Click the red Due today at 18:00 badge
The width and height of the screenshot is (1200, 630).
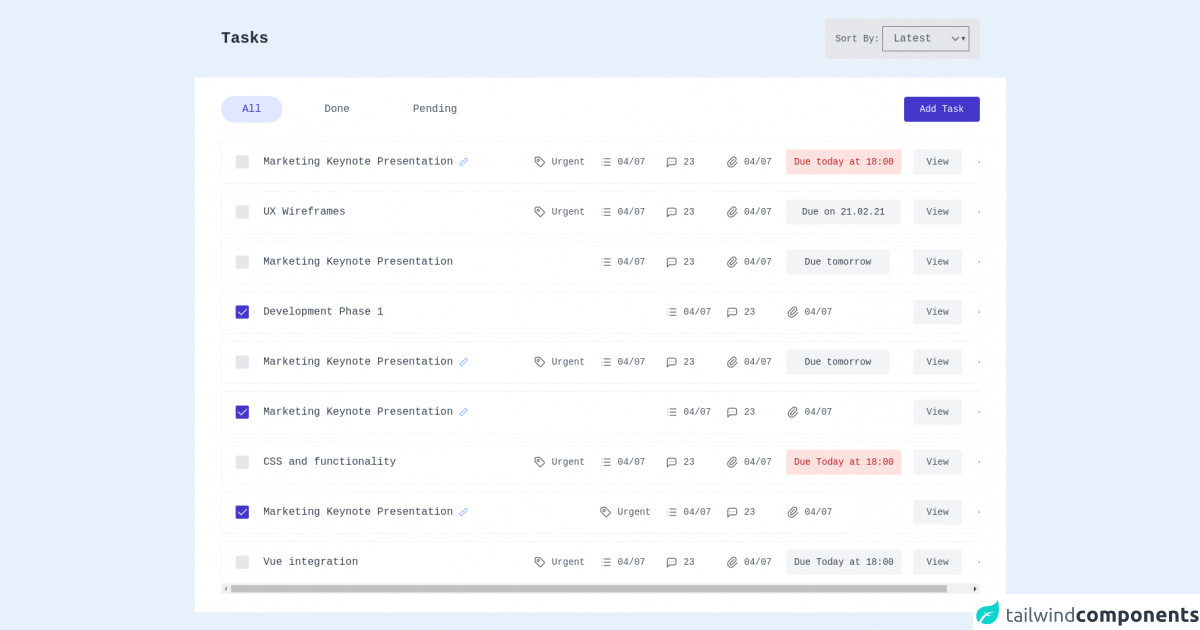(x=843, y=161)
